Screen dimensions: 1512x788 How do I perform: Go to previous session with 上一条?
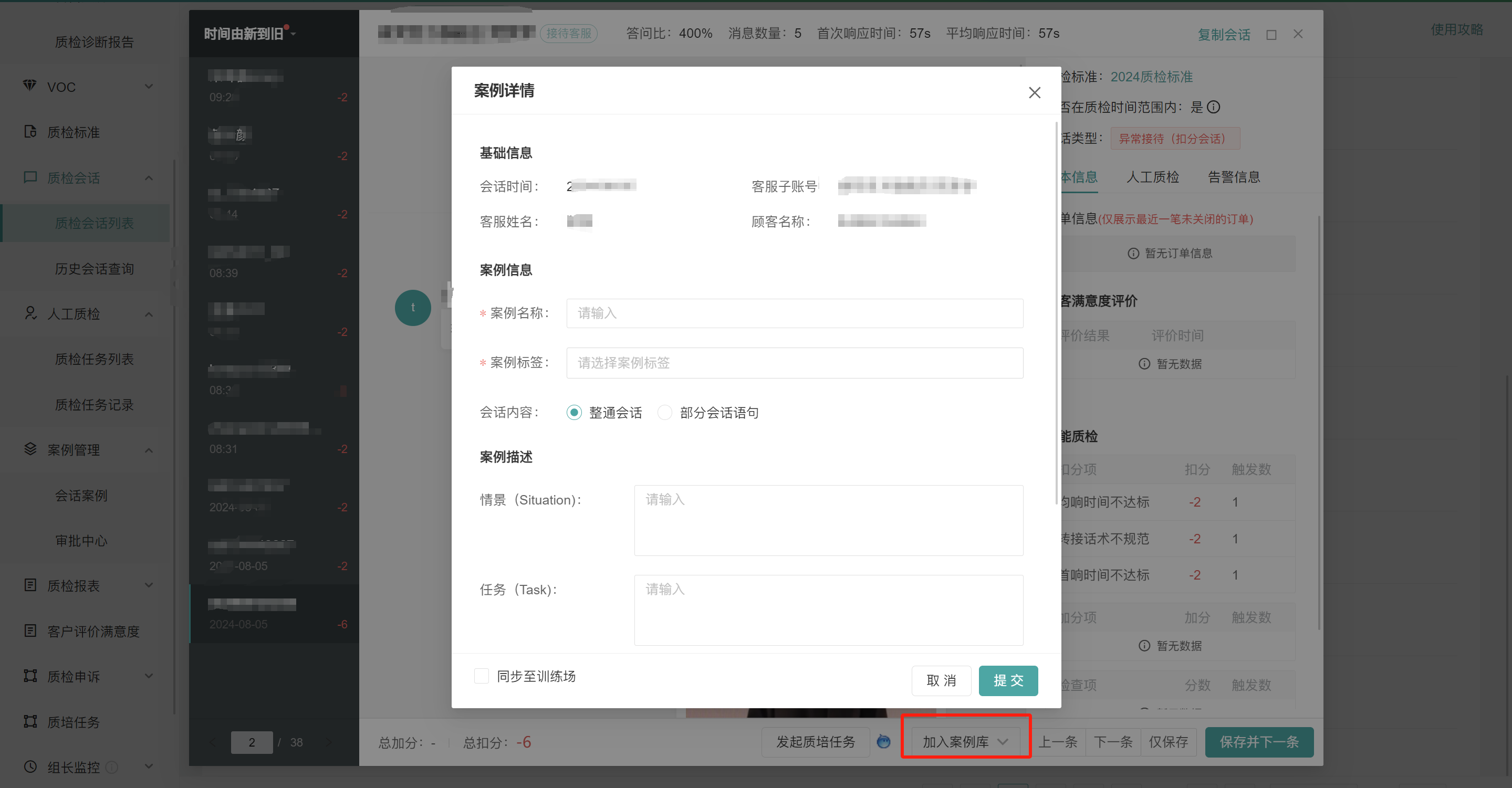tap(1058, 742)
